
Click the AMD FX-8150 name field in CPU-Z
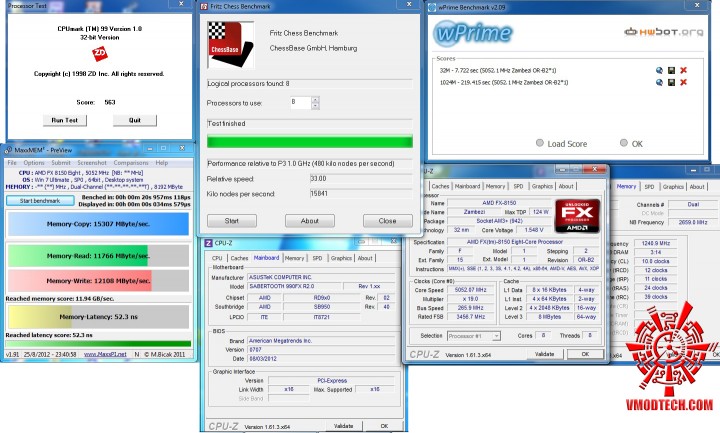point(499,202)
